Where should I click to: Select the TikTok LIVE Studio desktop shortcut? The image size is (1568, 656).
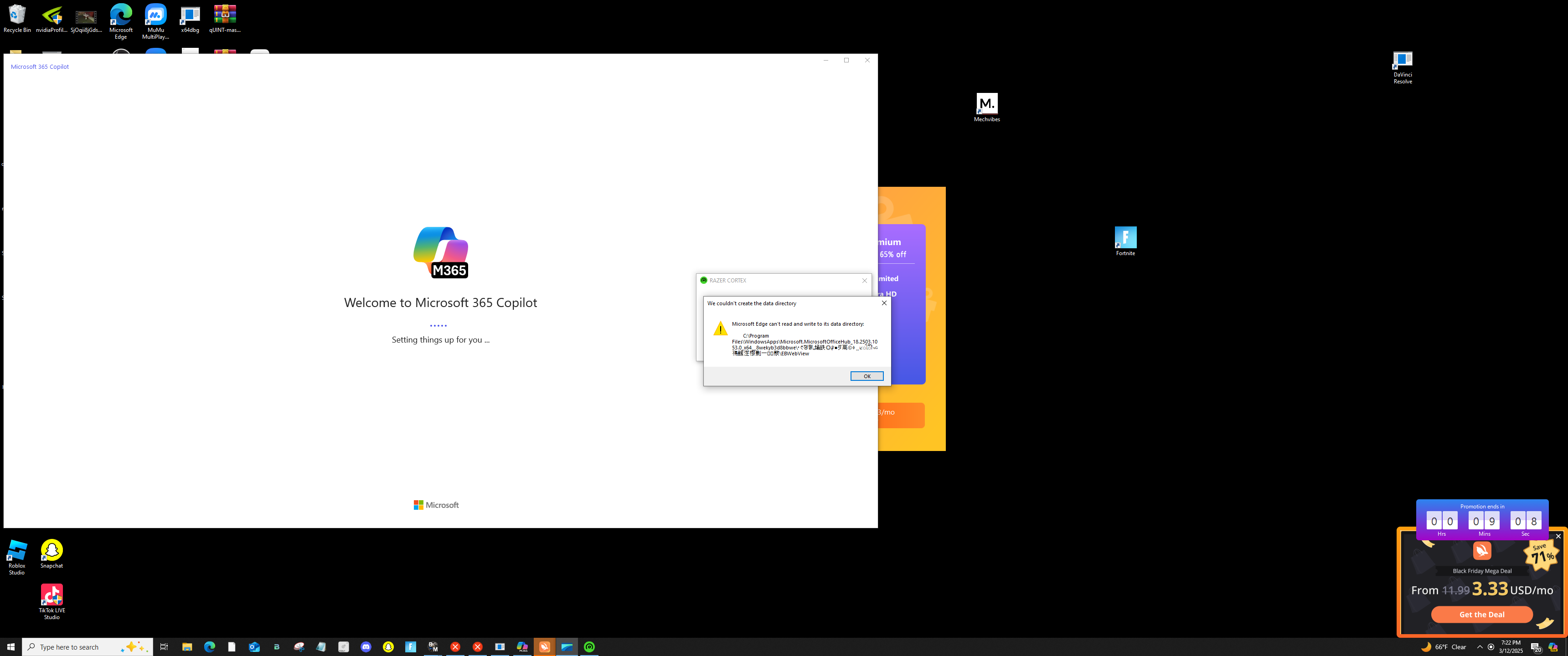[x=52, y=602]
